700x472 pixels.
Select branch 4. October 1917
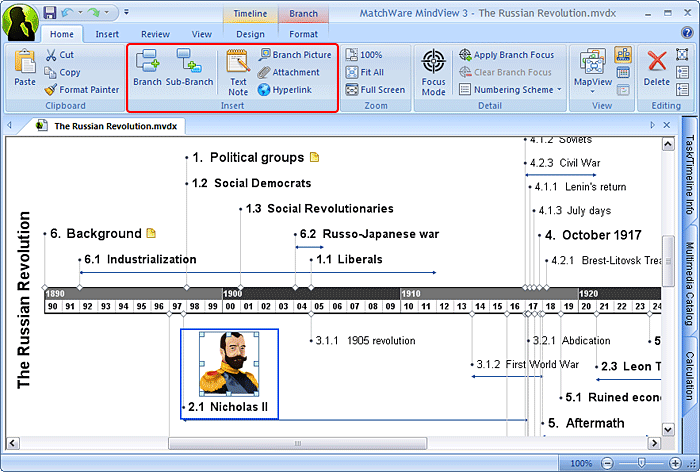(593, 235)
